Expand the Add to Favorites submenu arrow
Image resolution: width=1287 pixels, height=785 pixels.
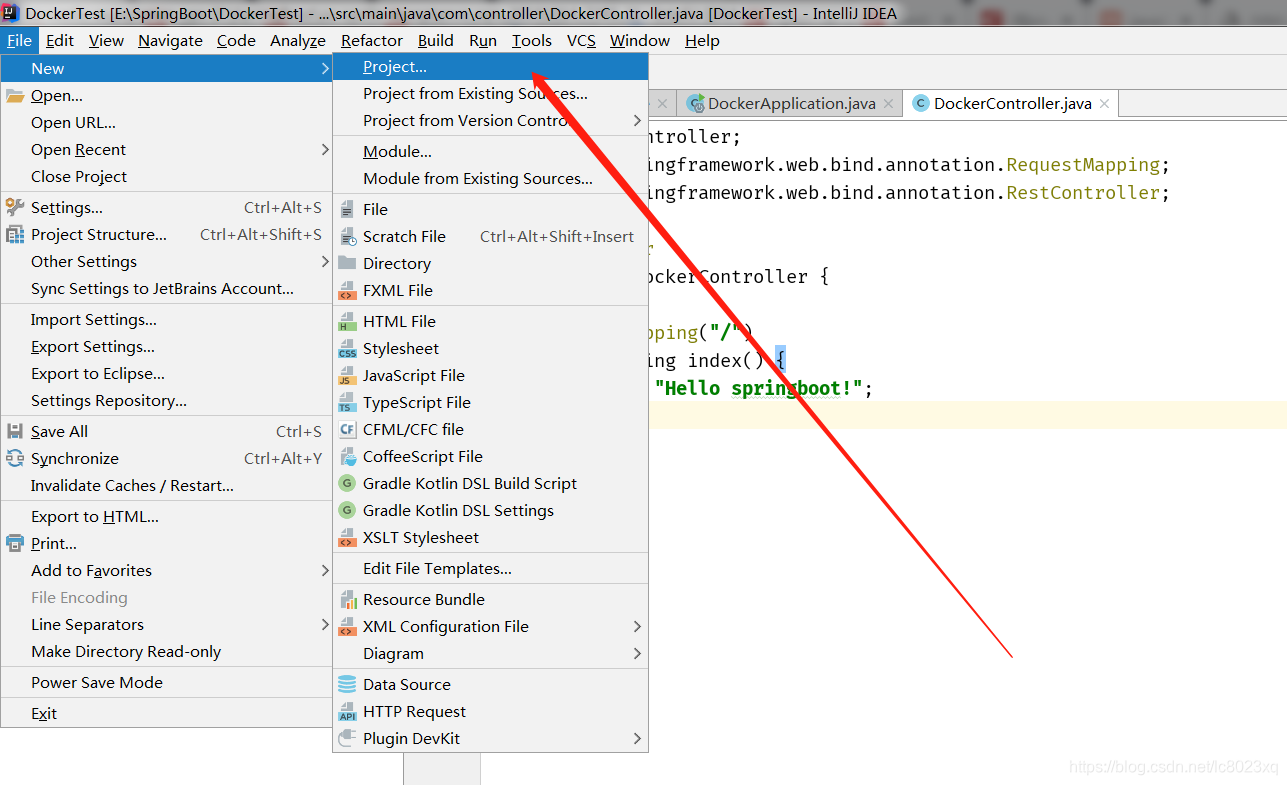tap(324, 570)
